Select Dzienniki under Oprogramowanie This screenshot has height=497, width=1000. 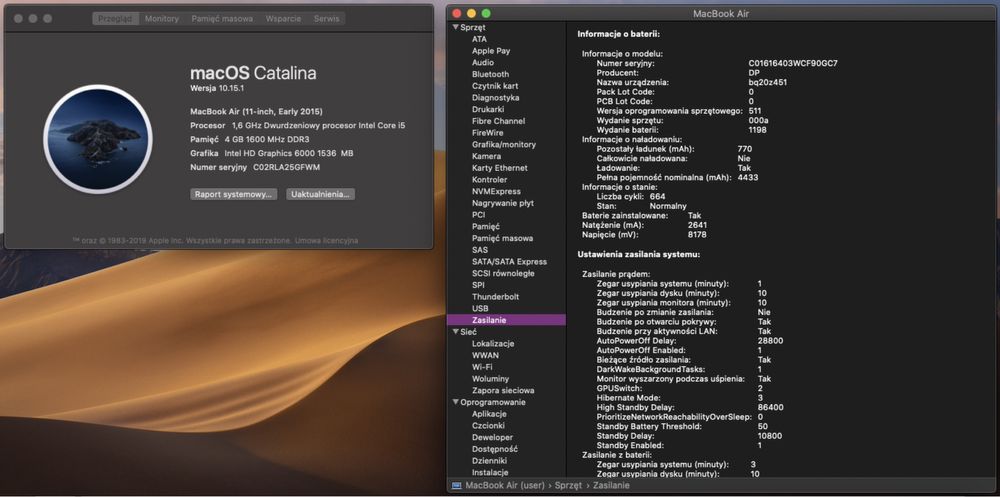click(490, 461)
